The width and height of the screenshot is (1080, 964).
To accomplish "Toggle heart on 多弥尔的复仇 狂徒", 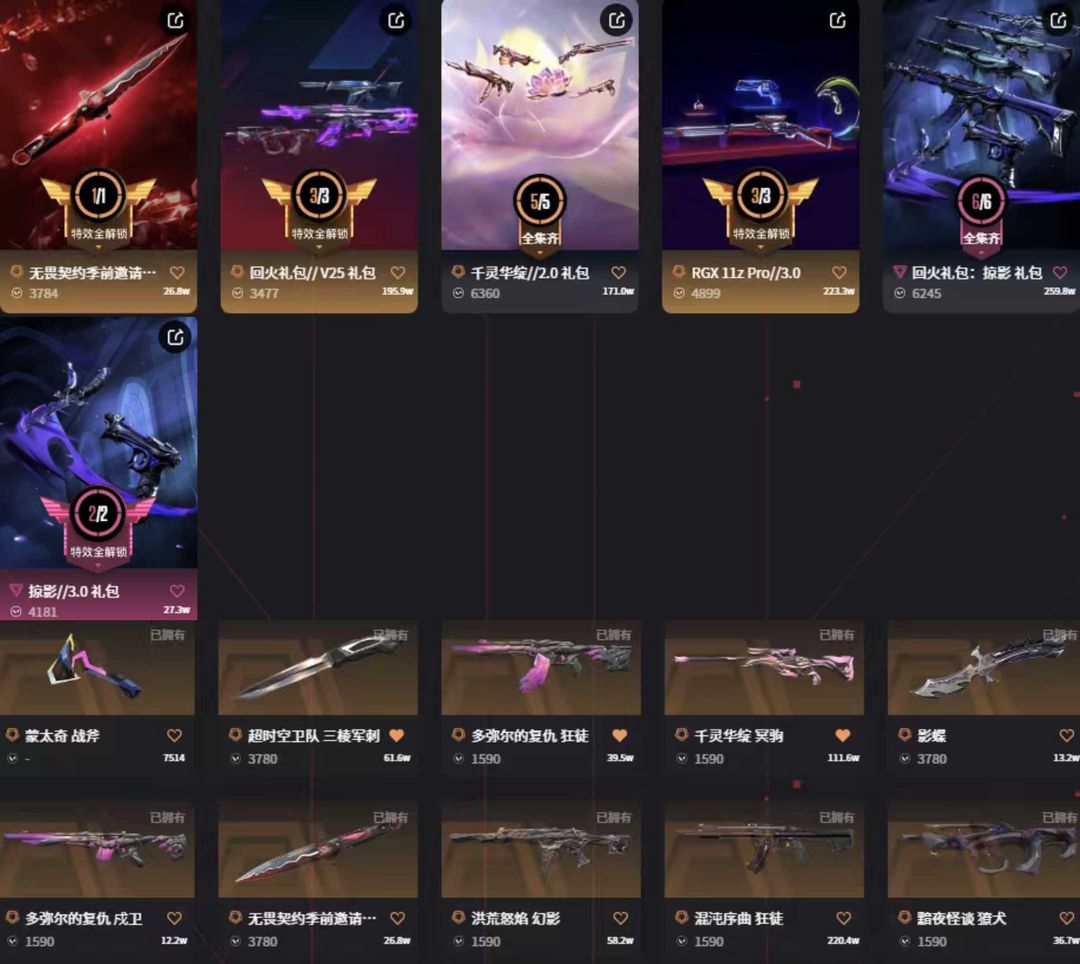I will 620,735.
